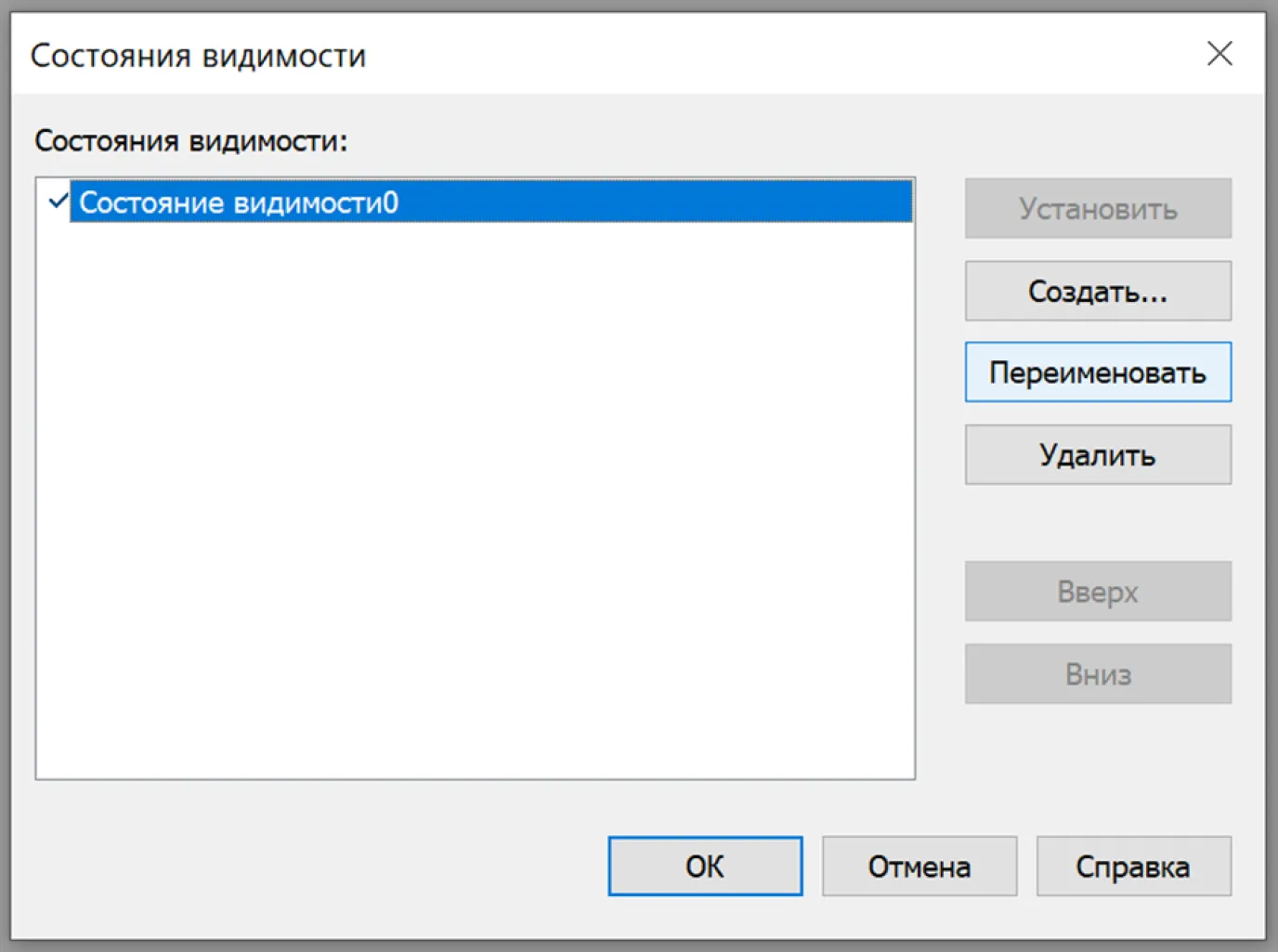Toggle the active-state tick mark in the list
The image size is (1278, 952).
click(x=58, y=201)
